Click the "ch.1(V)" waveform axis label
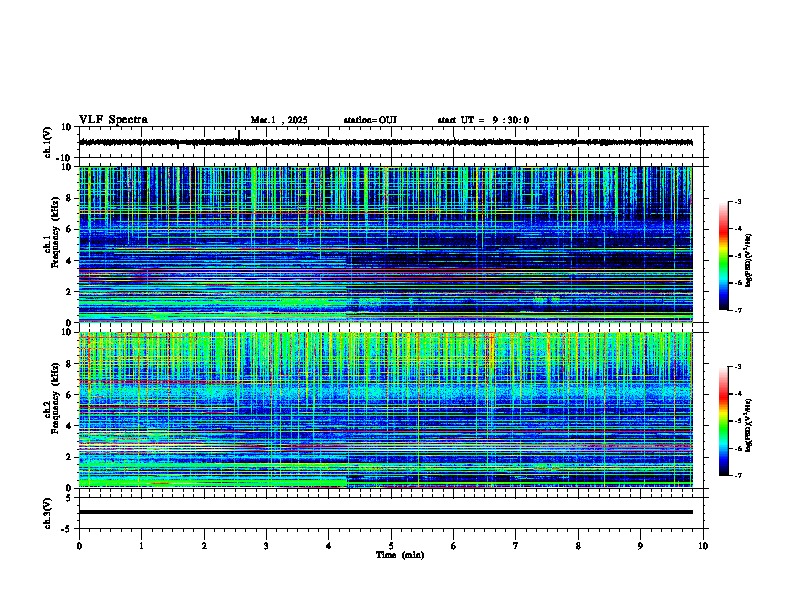 pyautogui.click(x=48, y=142)
